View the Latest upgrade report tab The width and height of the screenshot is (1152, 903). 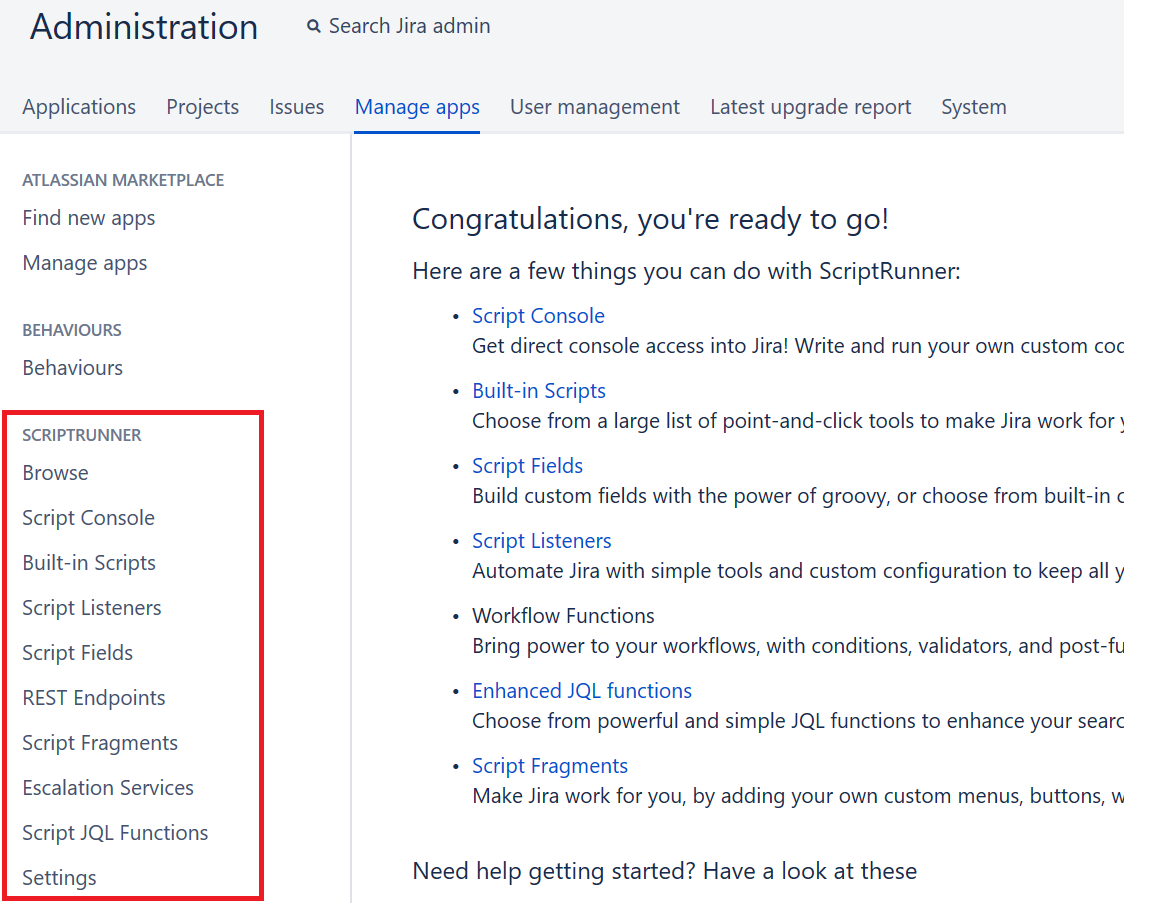810,107
